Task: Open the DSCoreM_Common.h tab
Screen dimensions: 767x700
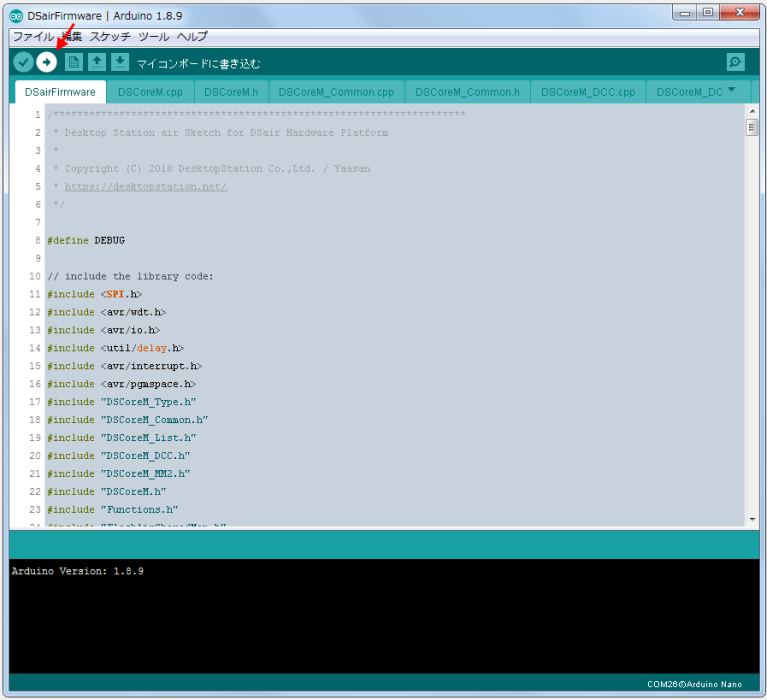Action: (467, 92)
